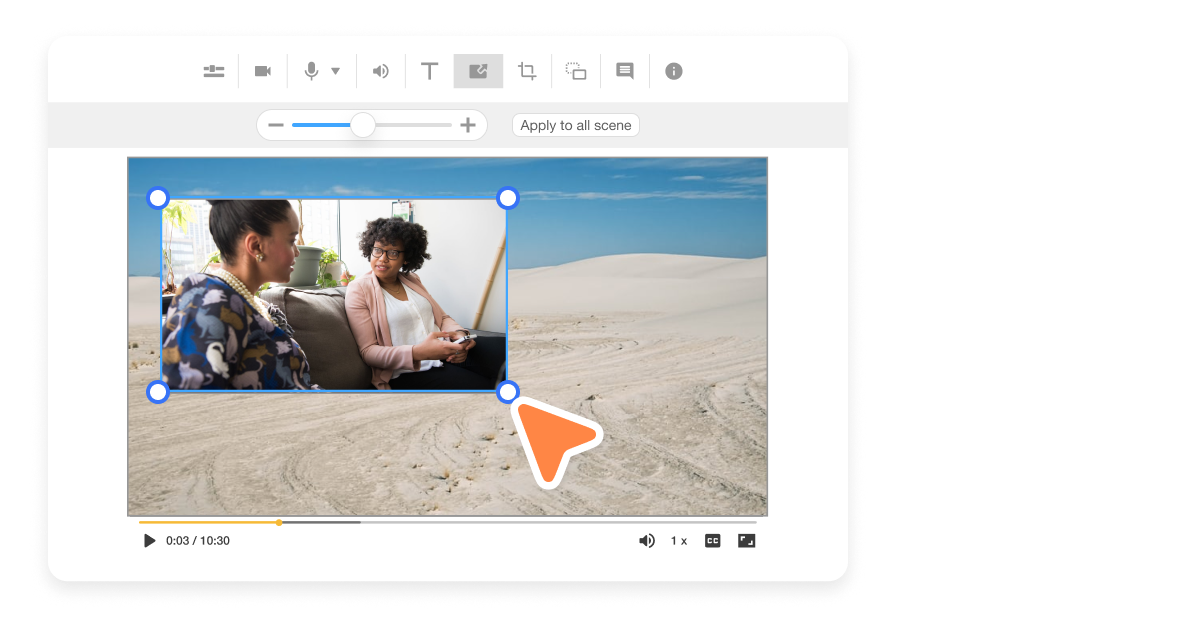Open the 1x playback speed selector
The height and width of the screenshot is (636, 1200).
tap(679, 540)
